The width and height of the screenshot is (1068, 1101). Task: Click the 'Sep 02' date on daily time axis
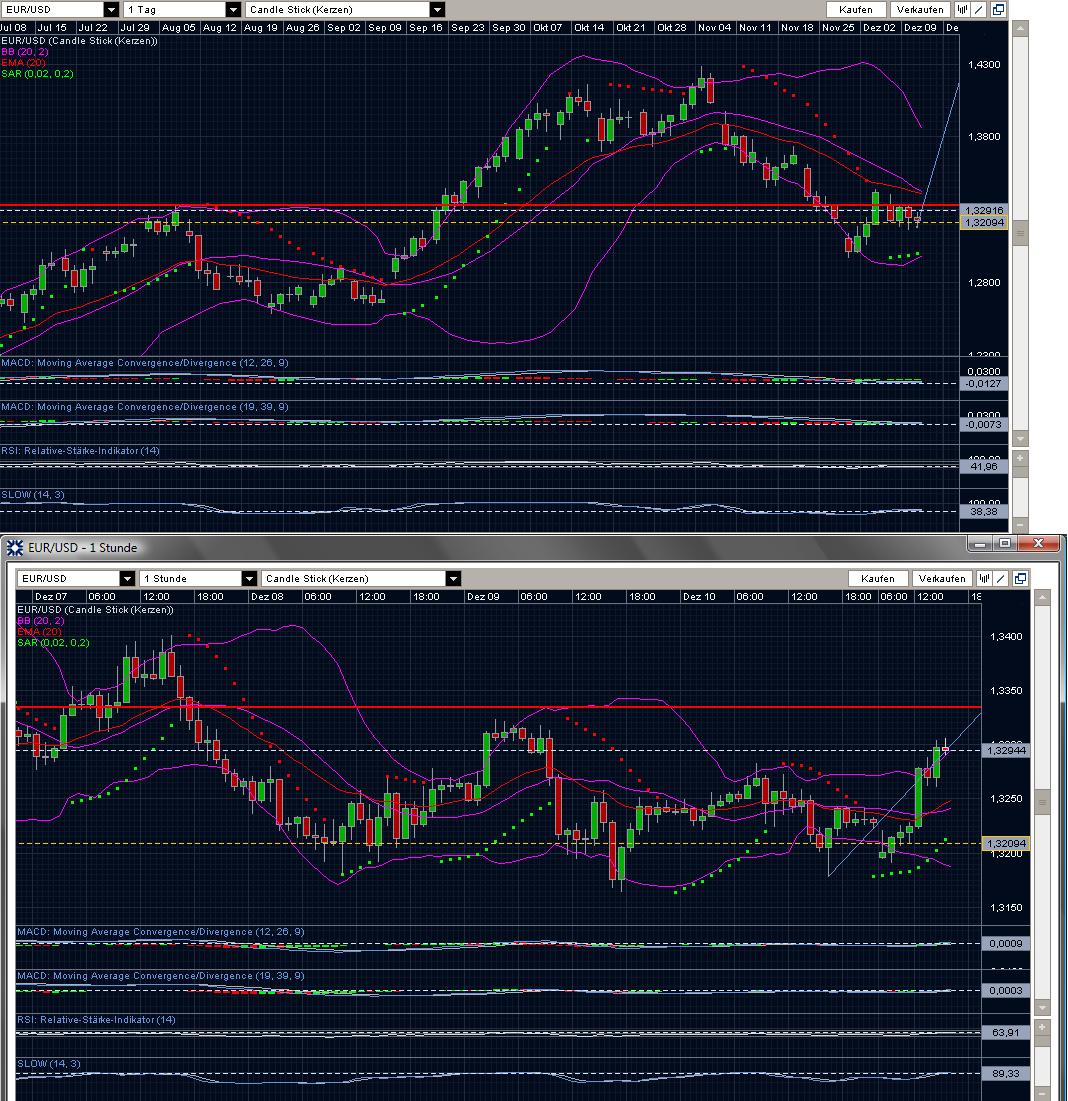(343, 28)
